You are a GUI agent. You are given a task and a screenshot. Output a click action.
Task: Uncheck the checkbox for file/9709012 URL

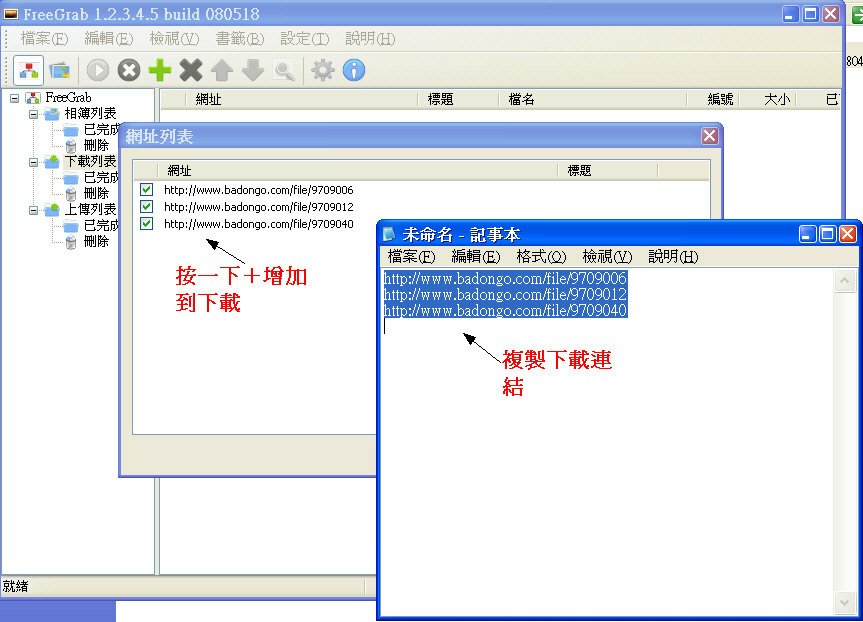pos(146,207)
